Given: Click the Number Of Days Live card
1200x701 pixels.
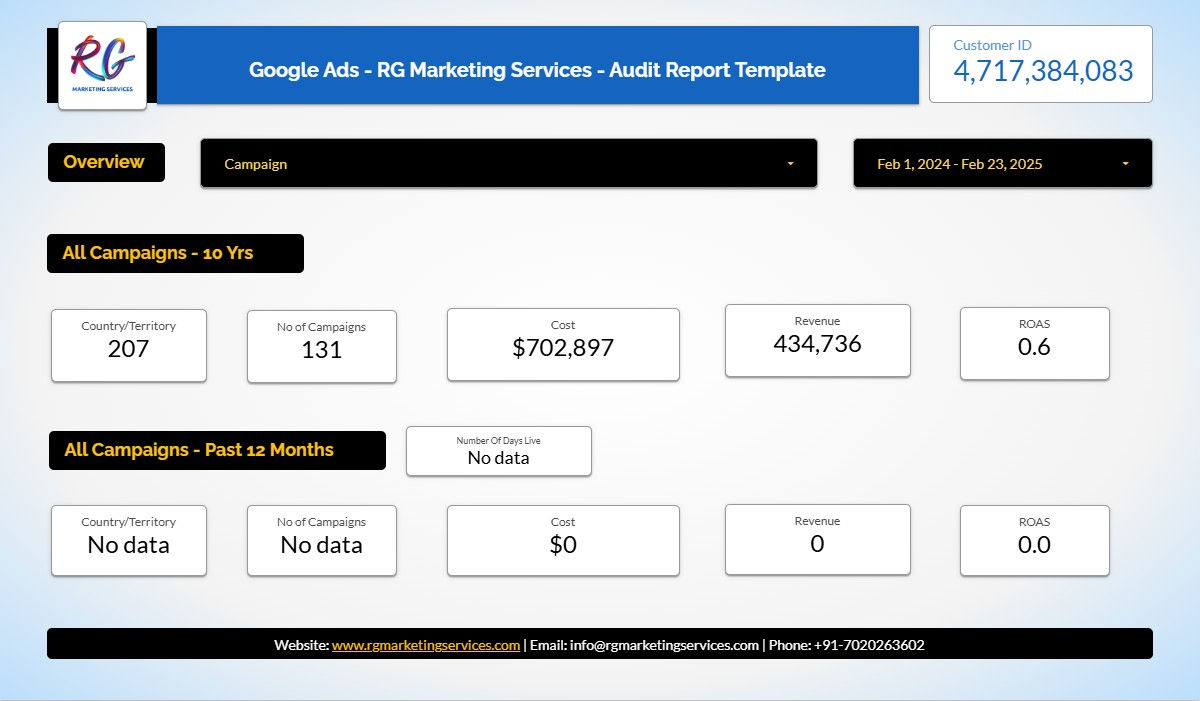Looking at the screenshot, I should point(498,450).
